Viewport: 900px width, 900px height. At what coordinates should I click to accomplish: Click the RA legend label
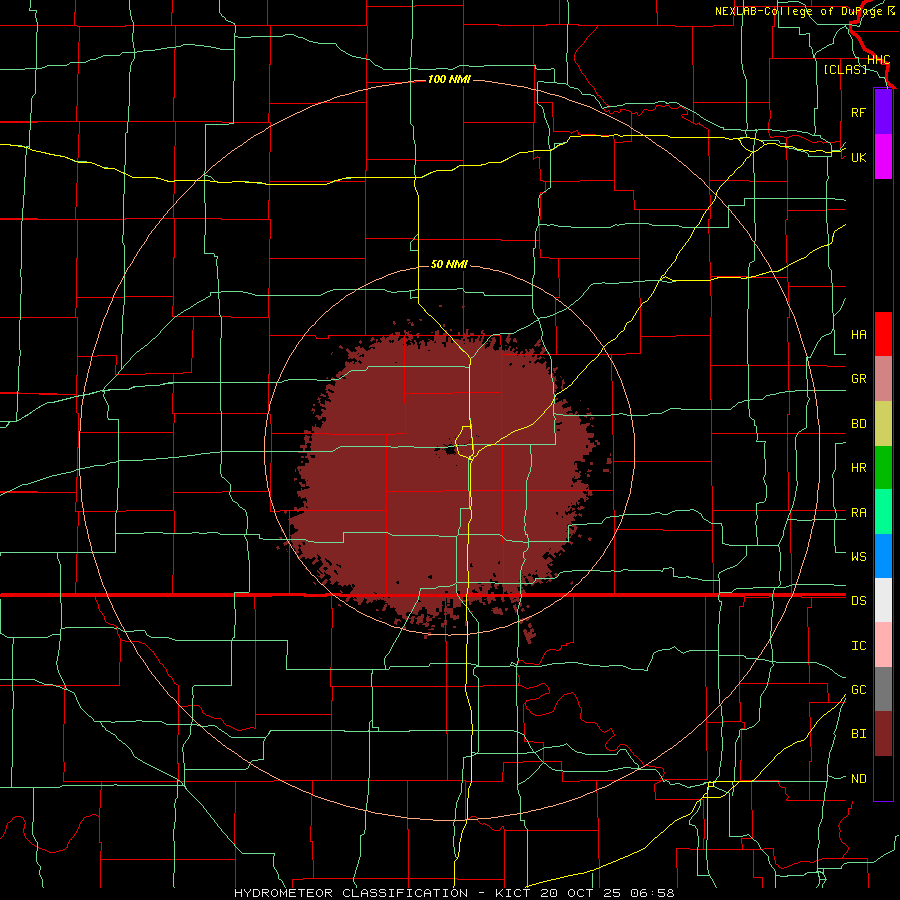point(858,512)
